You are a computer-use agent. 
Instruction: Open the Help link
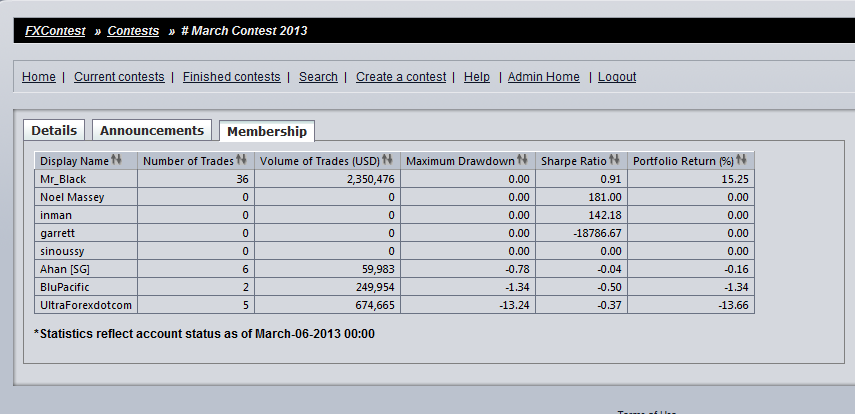(x=477, y=77)
